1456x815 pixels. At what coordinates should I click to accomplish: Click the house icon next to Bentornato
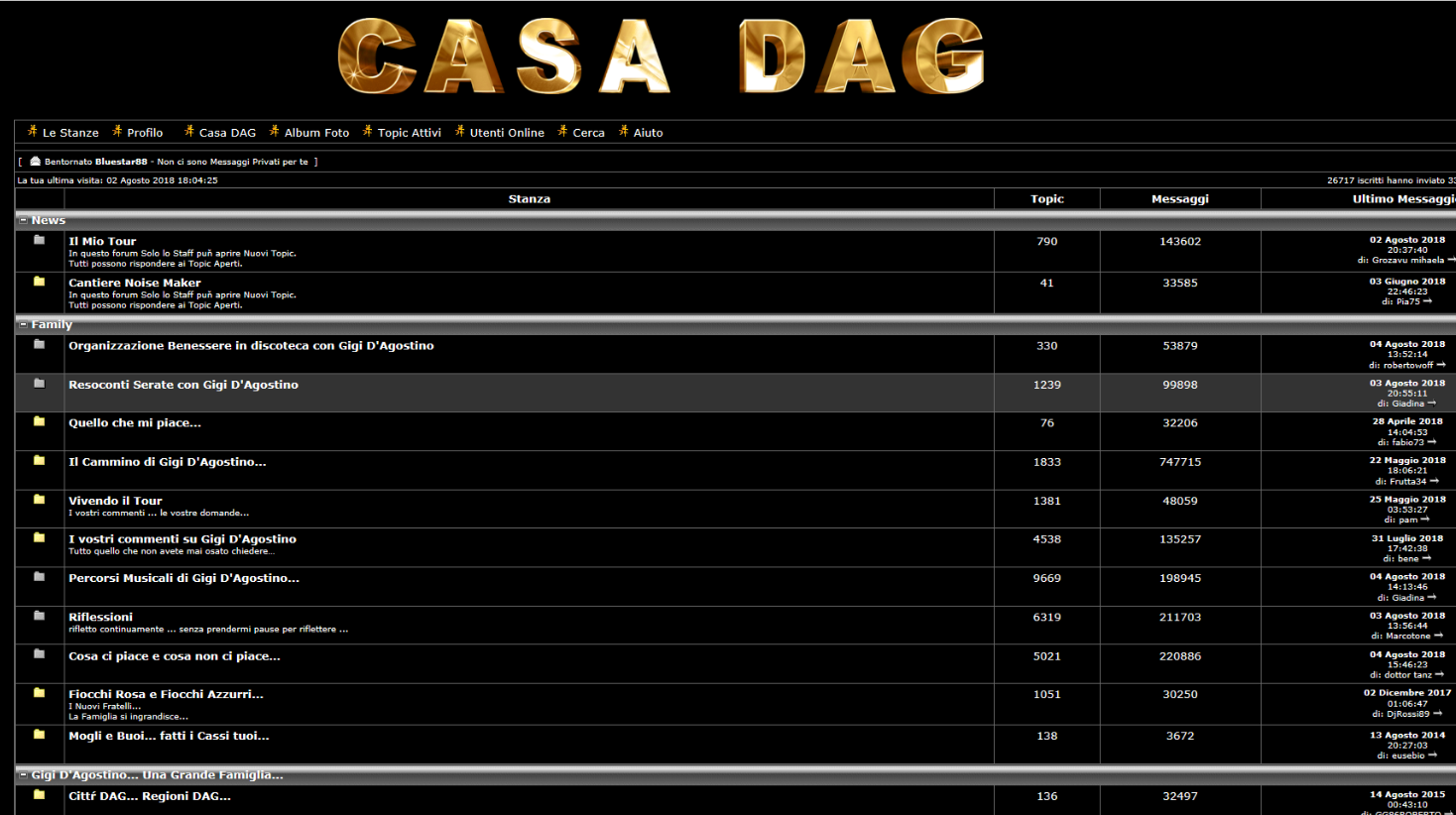point(36,161)
